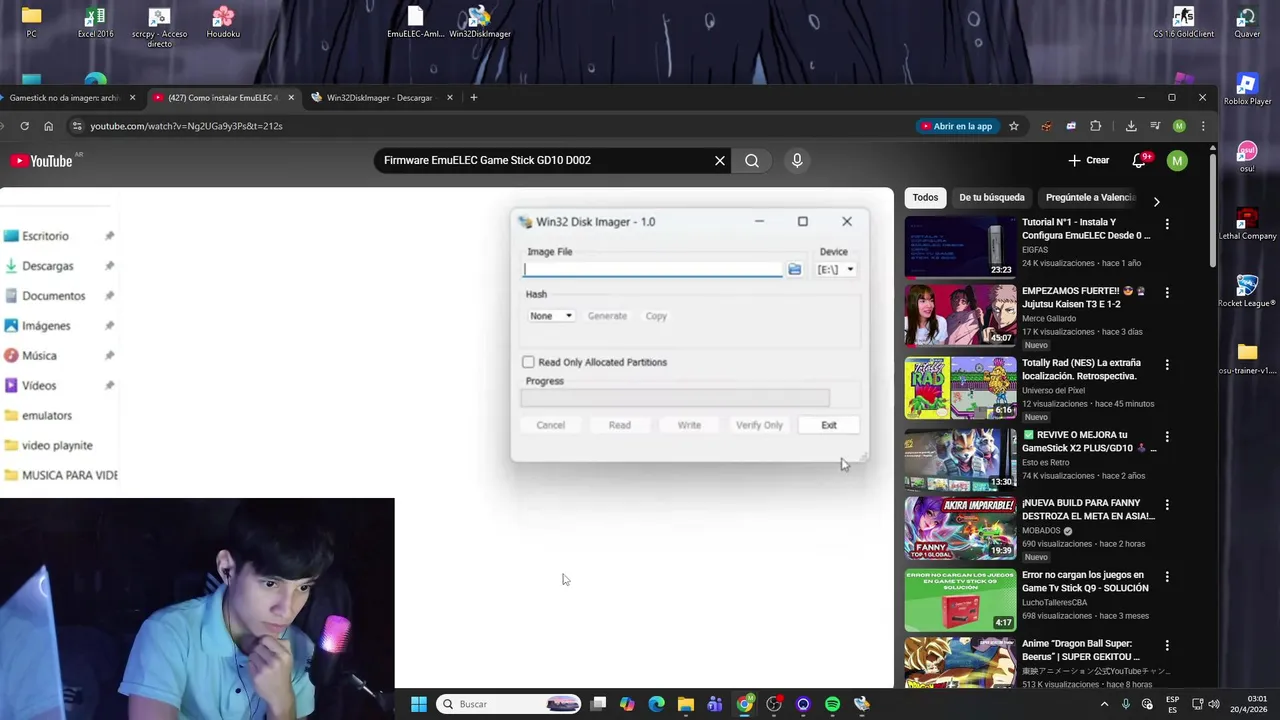Viewport: 1280px width, 720px height.
Task: Run the YouTube search magnifier button
Action: coord(752,160)
